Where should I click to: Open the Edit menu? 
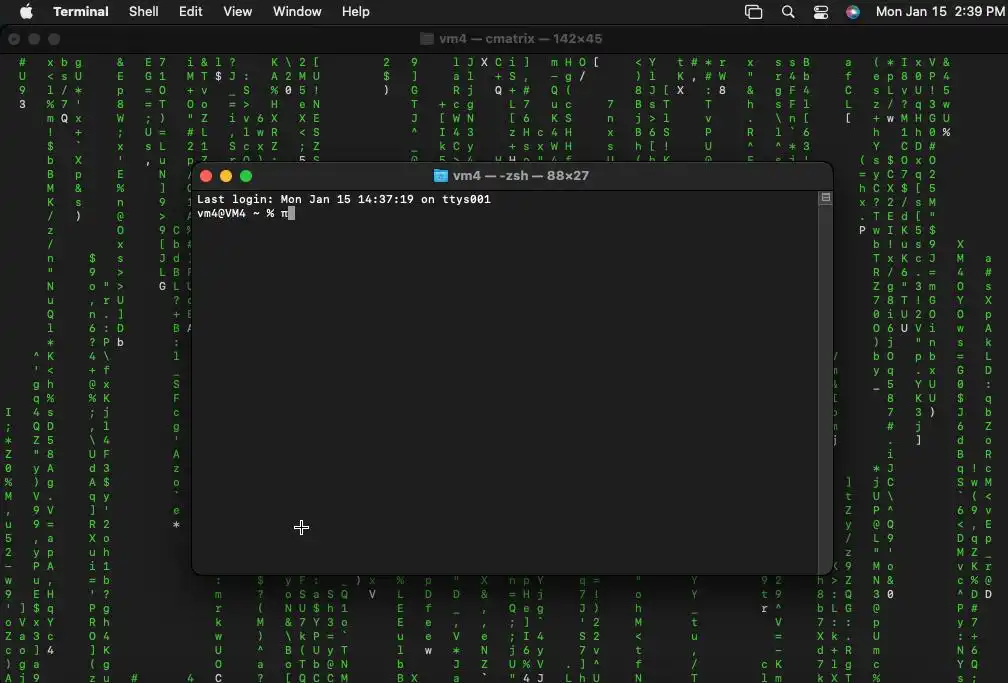click(x=190, y=12)
